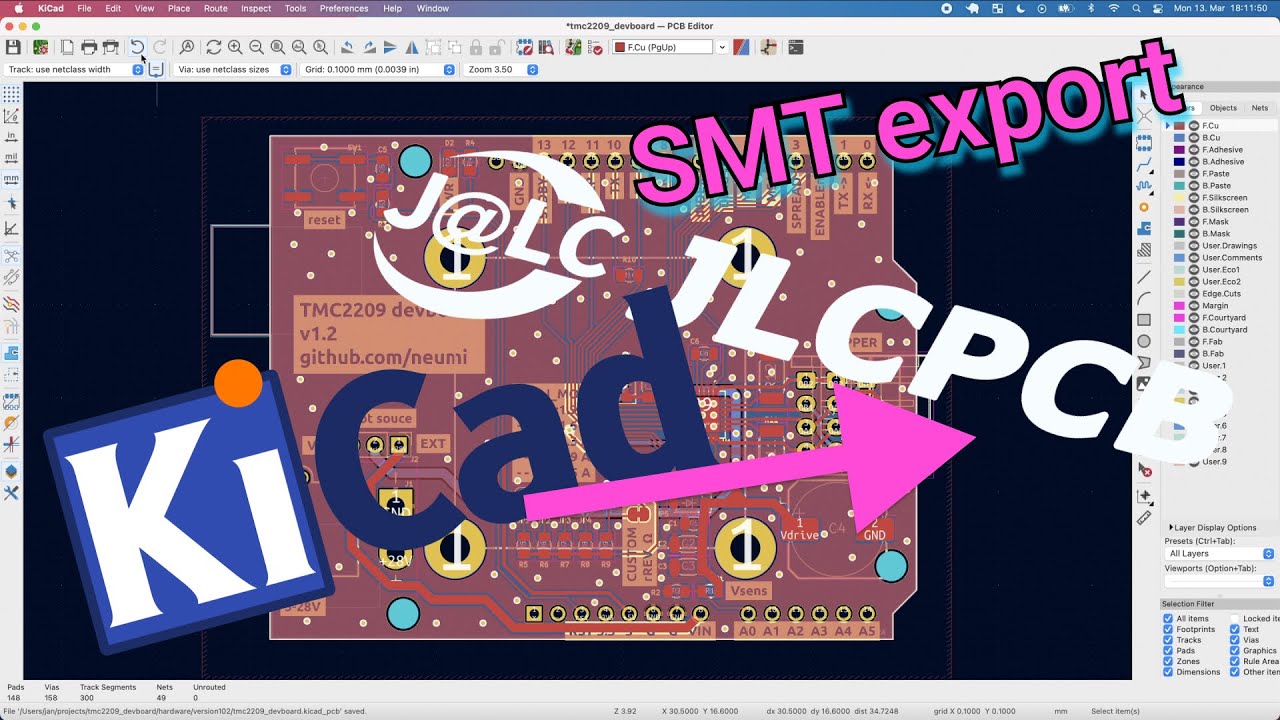The image size is (1280, 720).
Task: Switch units to mils
Action: (x=11, y=157)
